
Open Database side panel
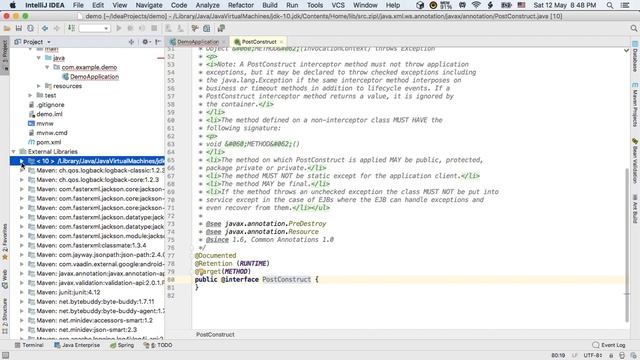(635, 57)
